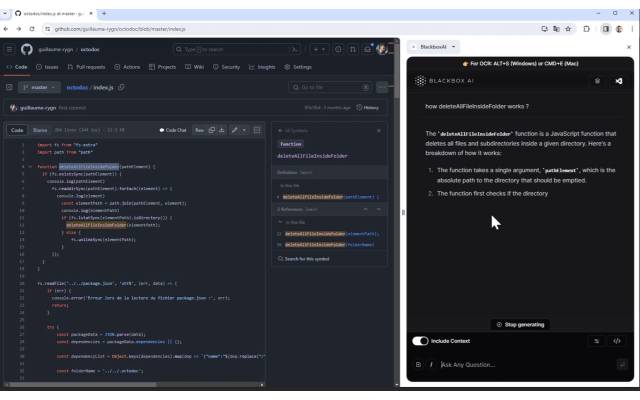This screenshot has width=640, height=400.
Task: Click in the Ask Any Question field
Action: tap(527, 364)
